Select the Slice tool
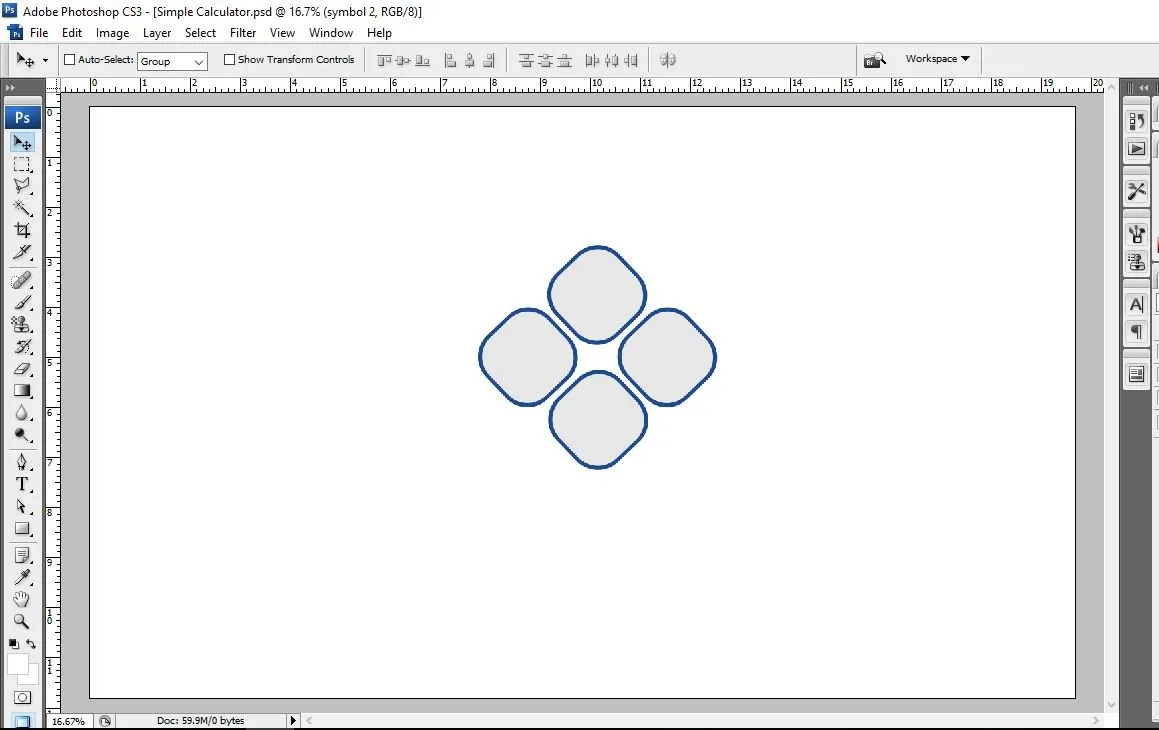This screenshot has height=730, width=1159. [22, 252]
